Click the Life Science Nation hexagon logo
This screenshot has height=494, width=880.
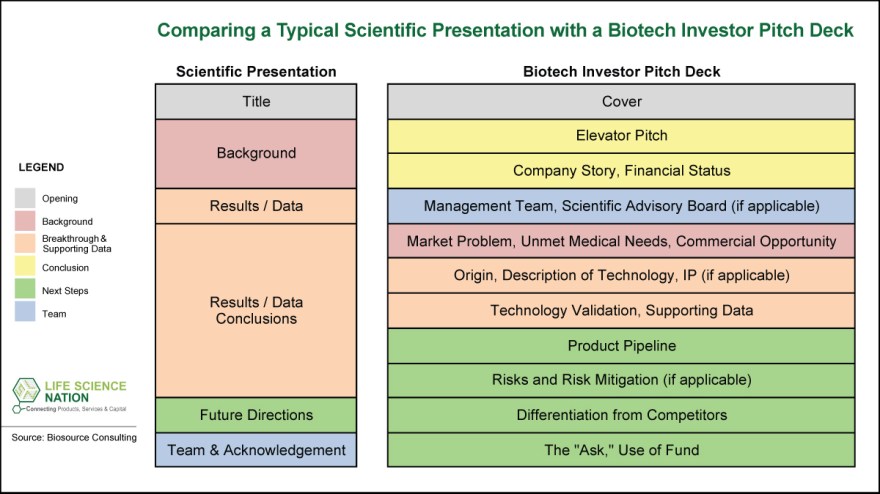pos(28,391)
